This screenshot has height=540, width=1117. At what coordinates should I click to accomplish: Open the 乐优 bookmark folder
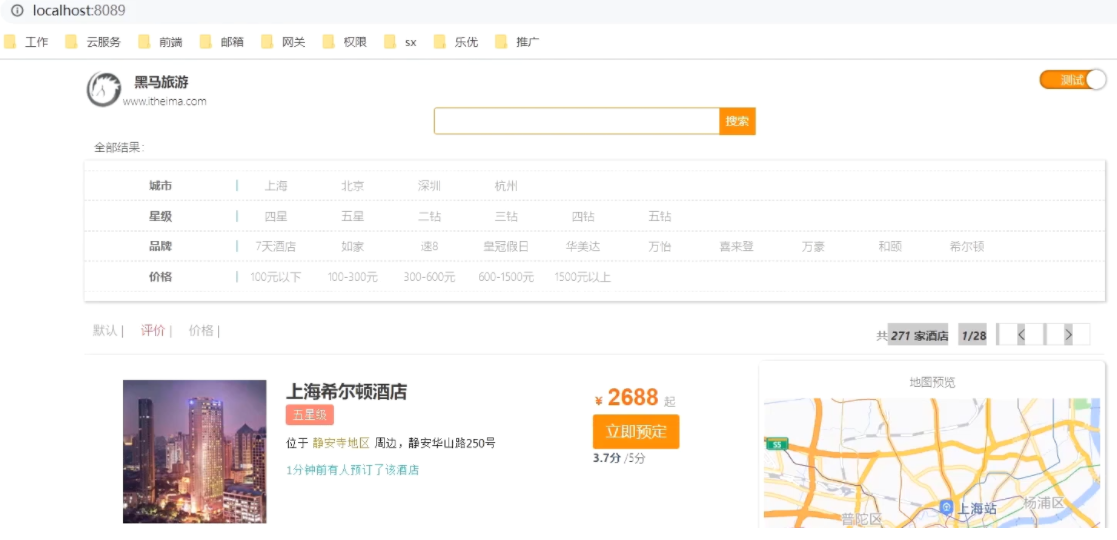pos(456,42)
